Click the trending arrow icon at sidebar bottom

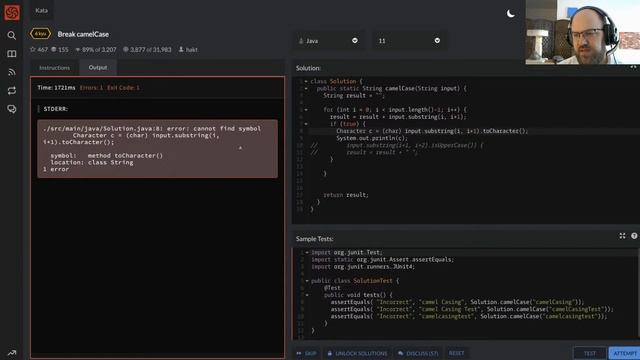[x=12, y=353]
